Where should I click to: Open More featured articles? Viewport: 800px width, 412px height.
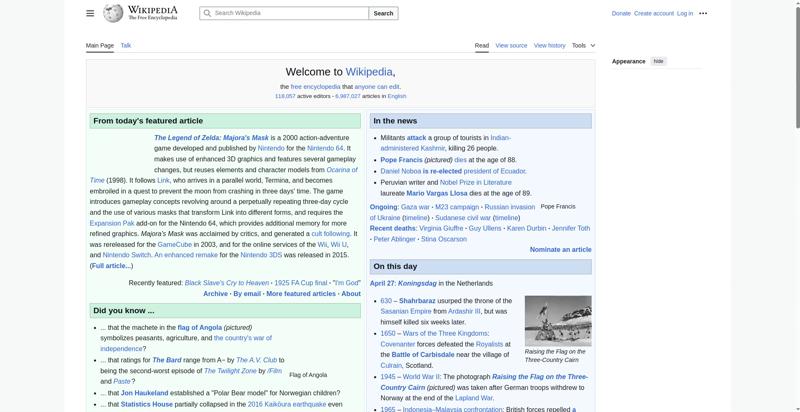pos(301,294)
